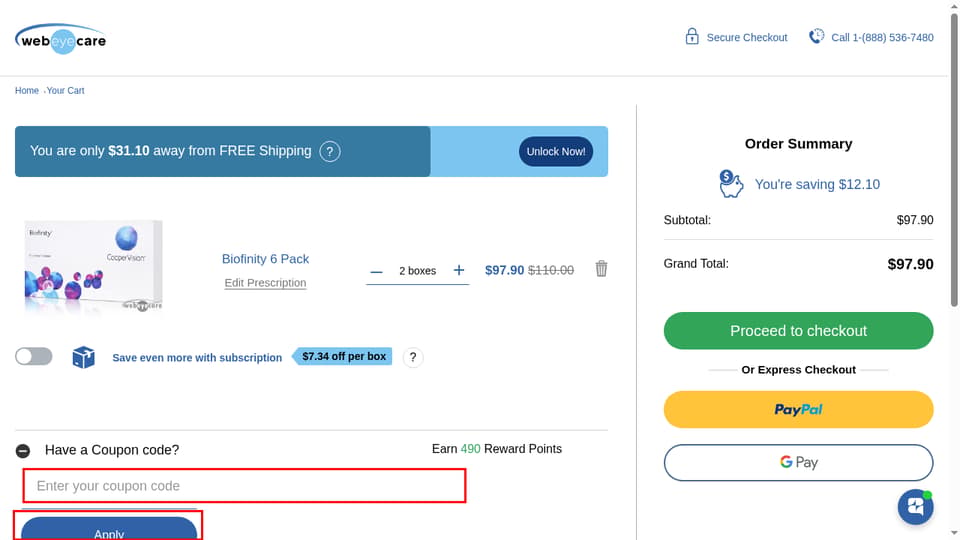The height and width of the screenshot is (540, 960).
Task: Increase box quantity with plus button
Action: coord(459,270)
